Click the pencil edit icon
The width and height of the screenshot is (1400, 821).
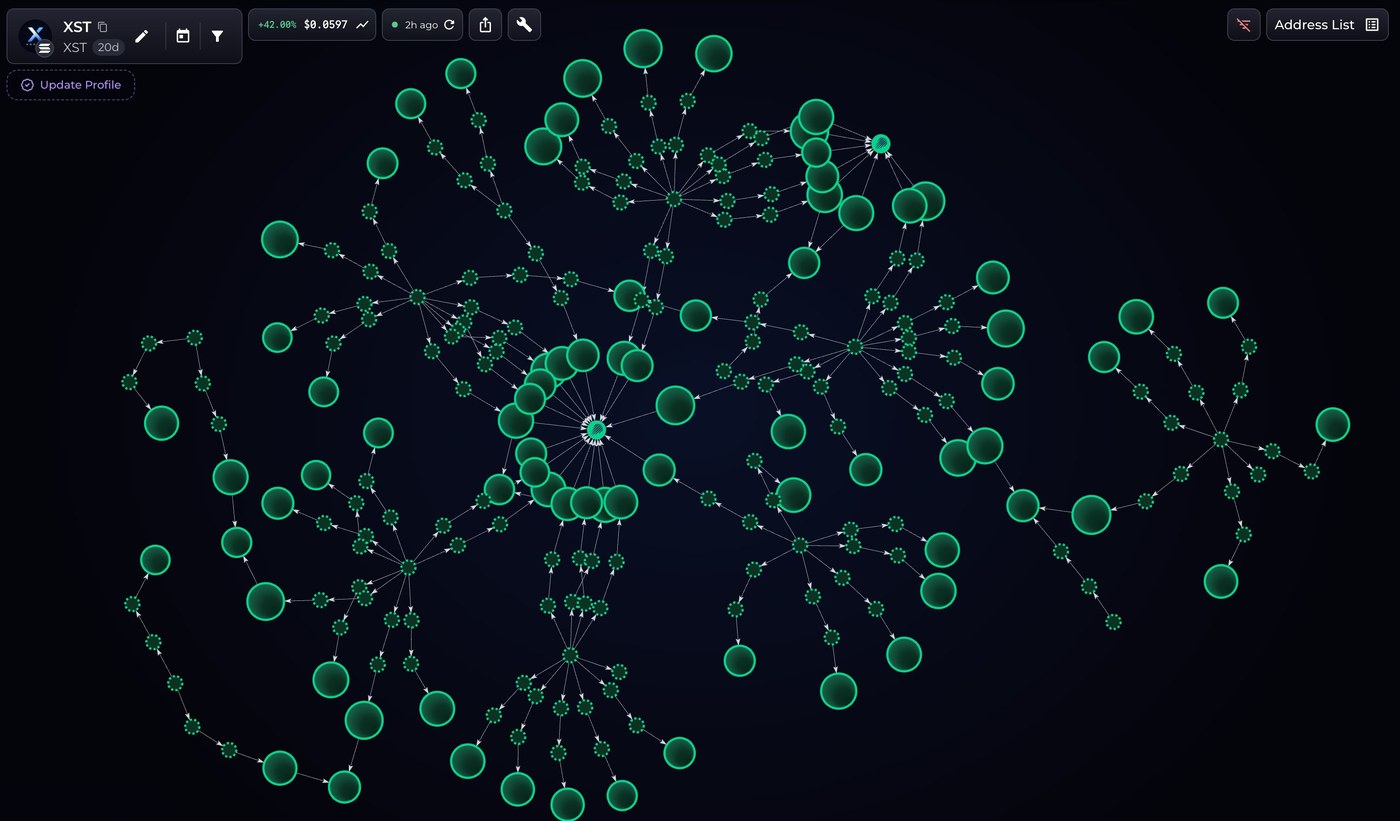[x=142, y=36]
